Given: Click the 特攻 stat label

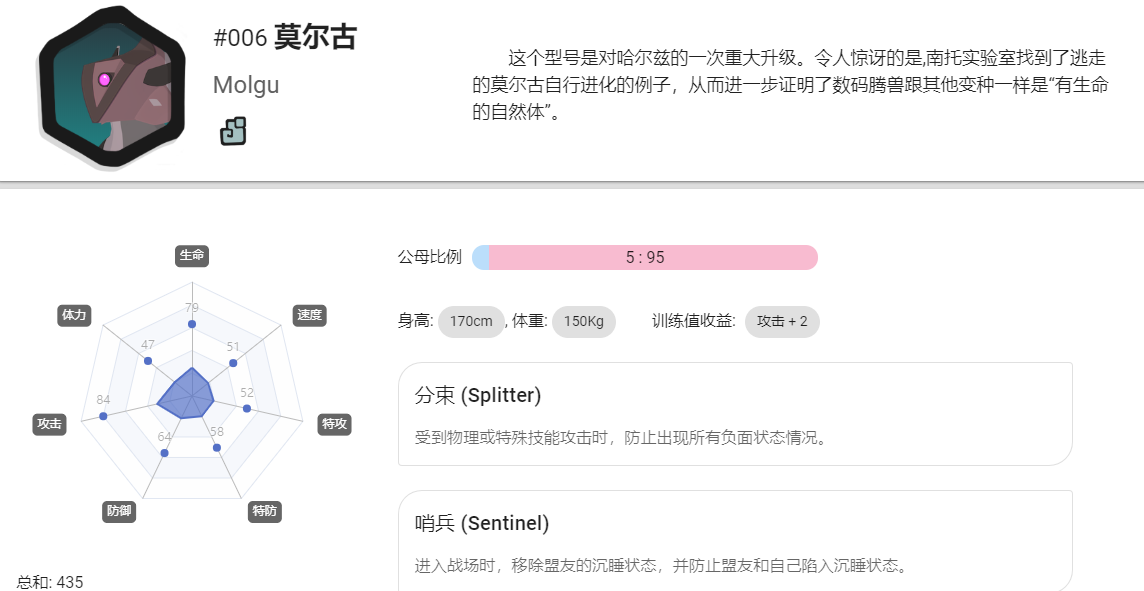Looking at the screenshot, I should 334,425.
